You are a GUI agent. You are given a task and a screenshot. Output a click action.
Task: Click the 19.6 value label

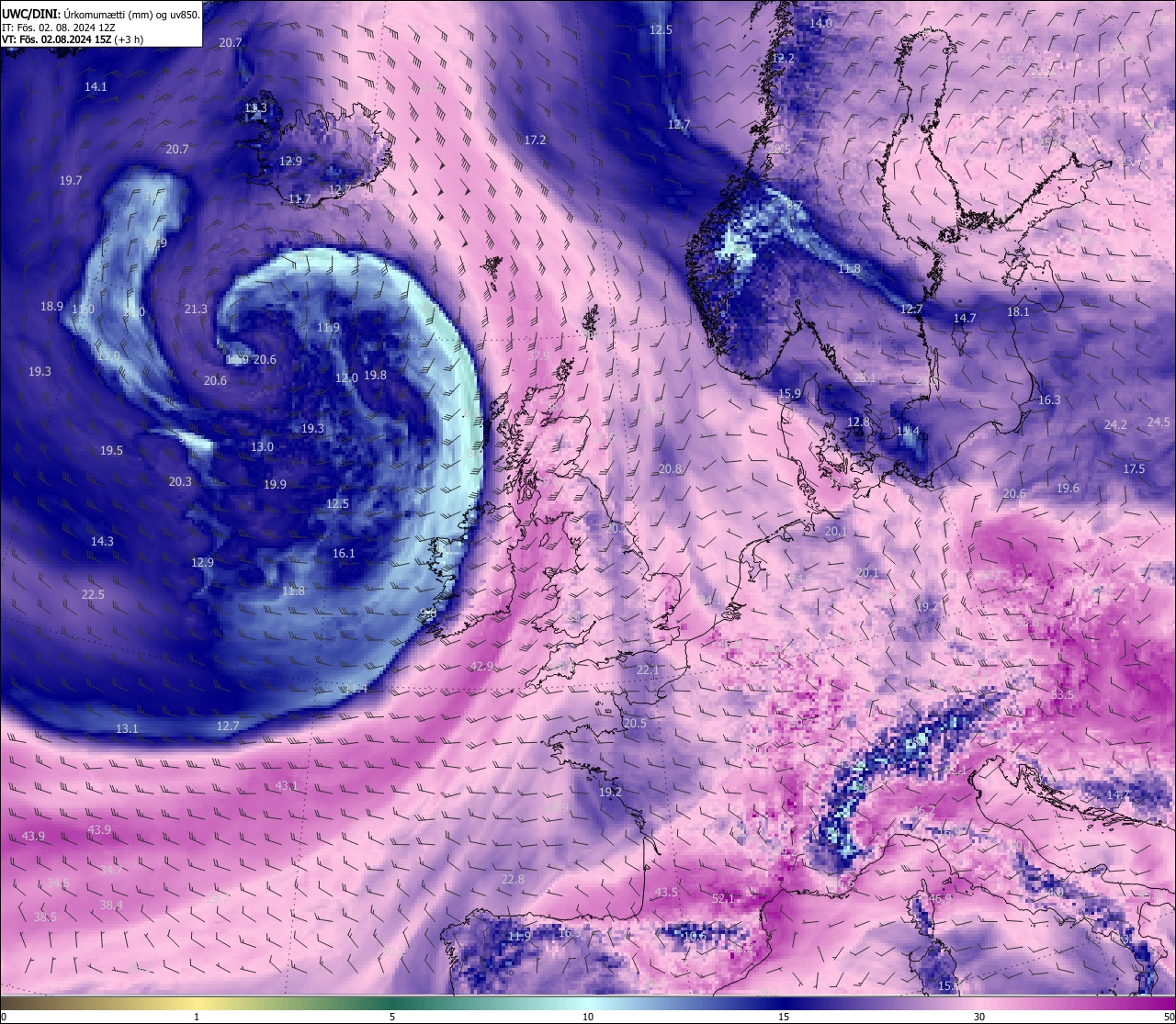pyautogui.click(x=1068, y=489)
